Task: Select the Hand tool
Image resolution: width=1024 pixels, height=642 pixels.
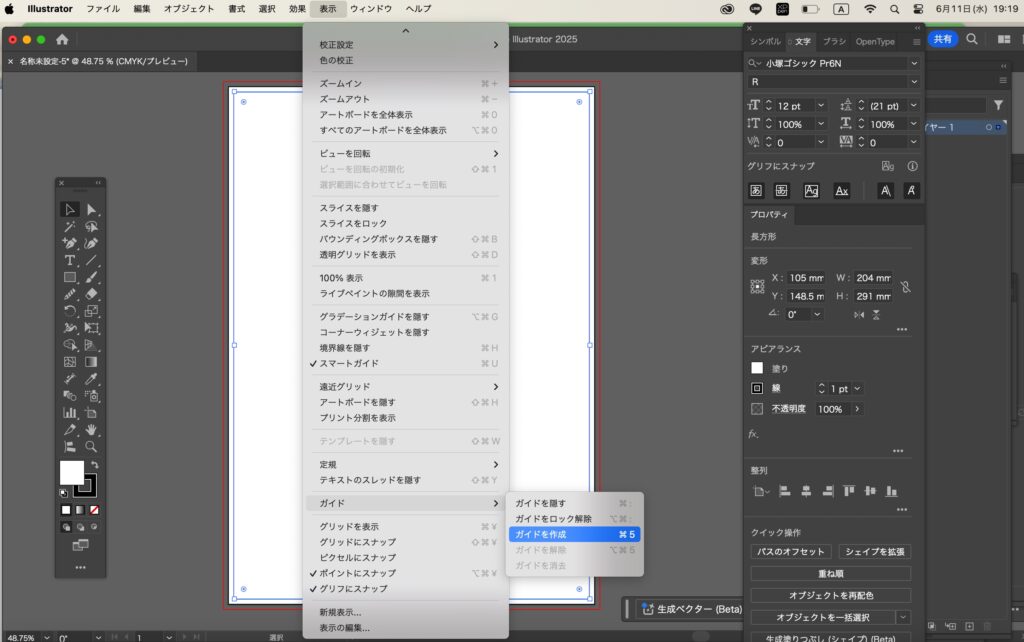Action: [91, 430]
